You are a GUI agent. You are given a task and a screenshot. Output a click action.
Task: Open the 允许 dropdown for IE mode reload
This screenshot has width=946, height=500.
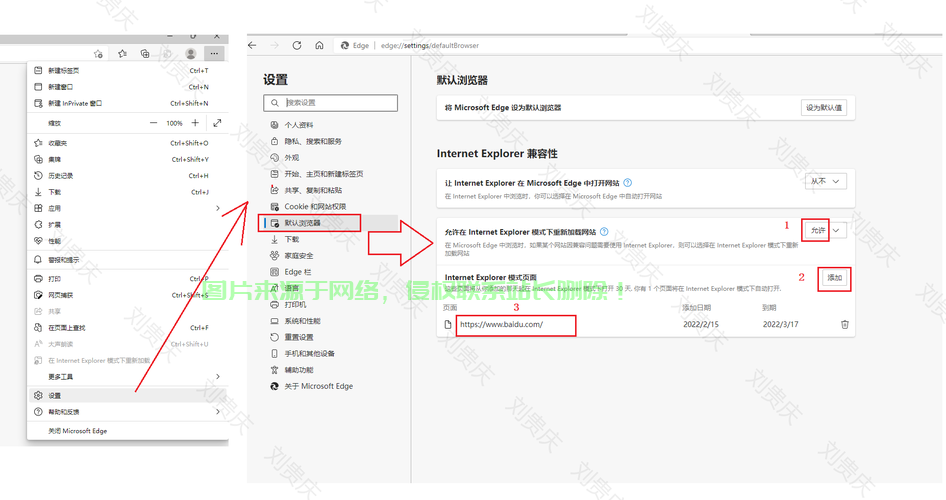tap(824, 230)
